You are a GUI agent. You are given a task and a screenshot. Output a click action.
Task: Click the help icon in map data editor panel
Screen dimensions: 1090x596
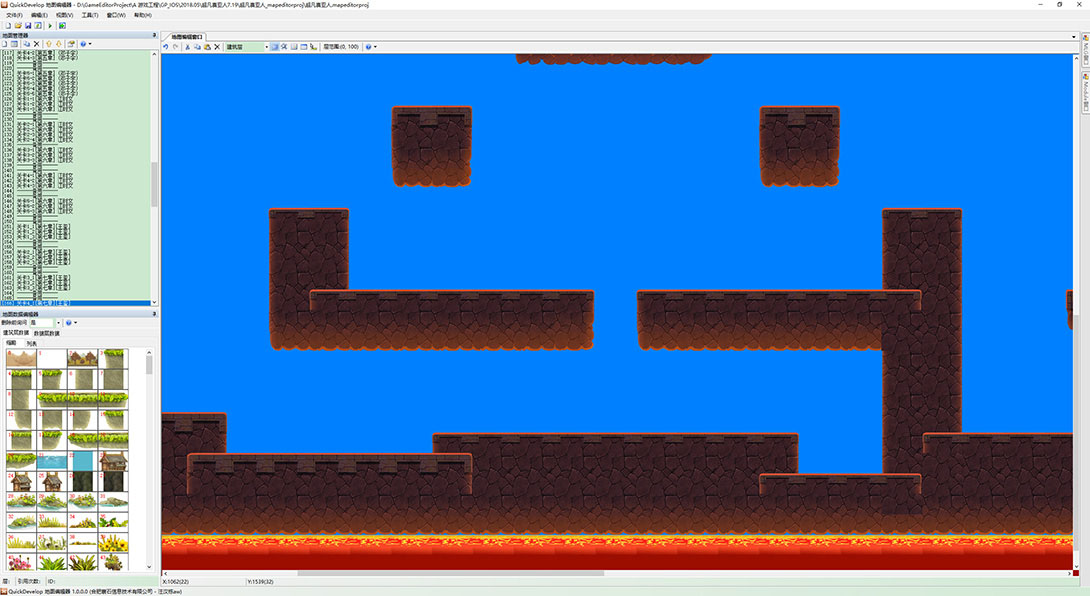(x=68, y=323)
